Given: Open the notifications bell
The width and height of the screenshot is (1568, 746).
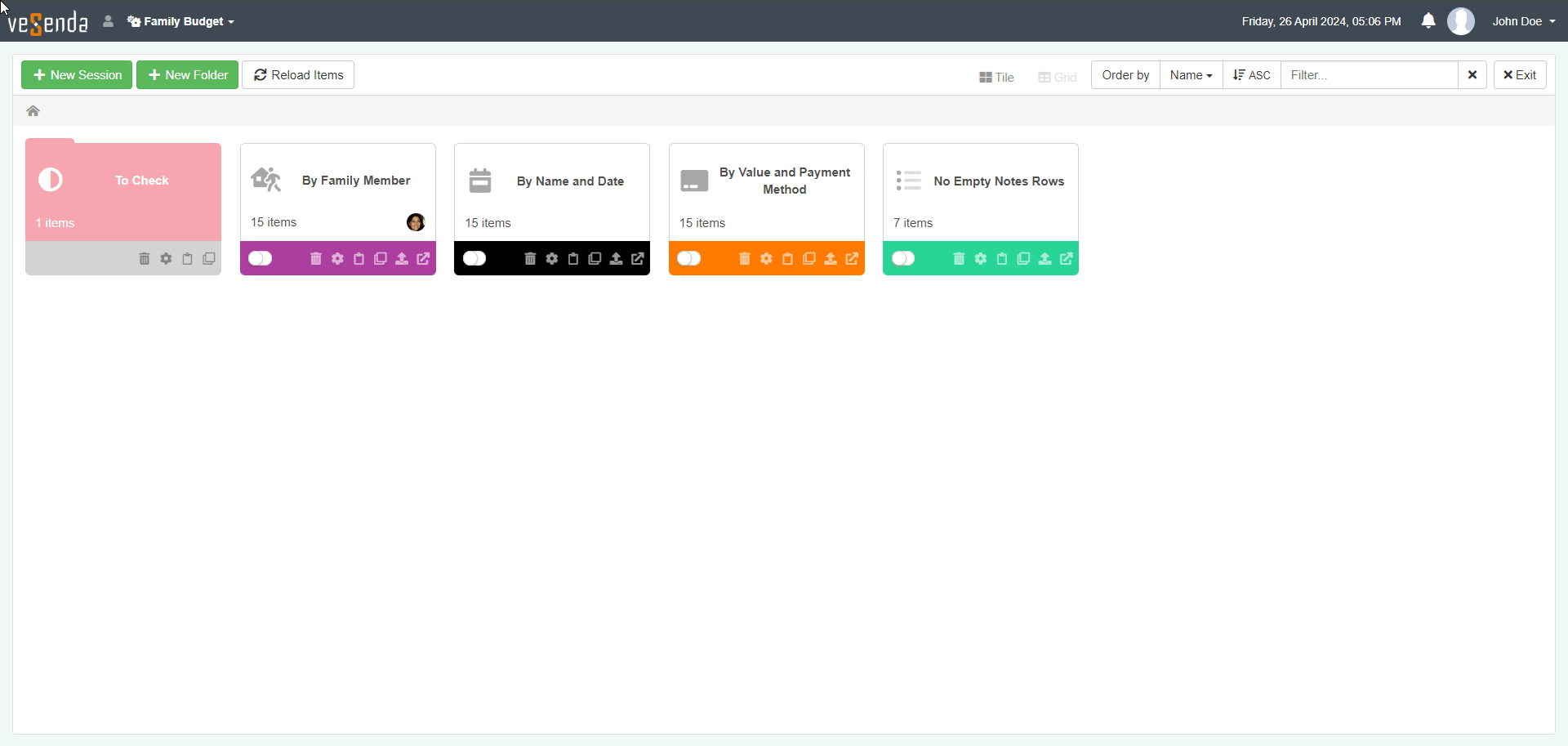Looking at the screenshot, I should click(1428, 21).
